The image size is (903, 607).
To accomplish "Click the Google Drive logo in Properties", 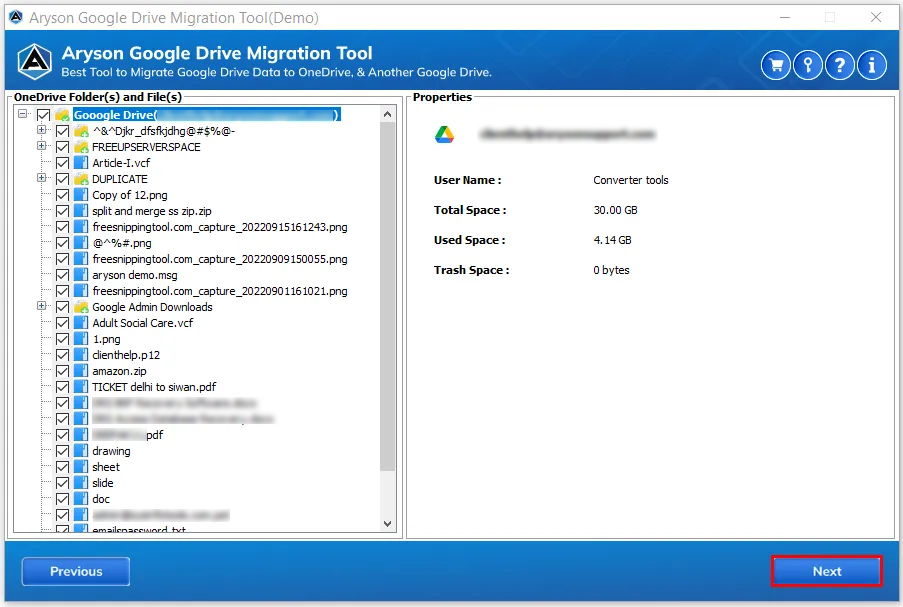I will point(444,135).
